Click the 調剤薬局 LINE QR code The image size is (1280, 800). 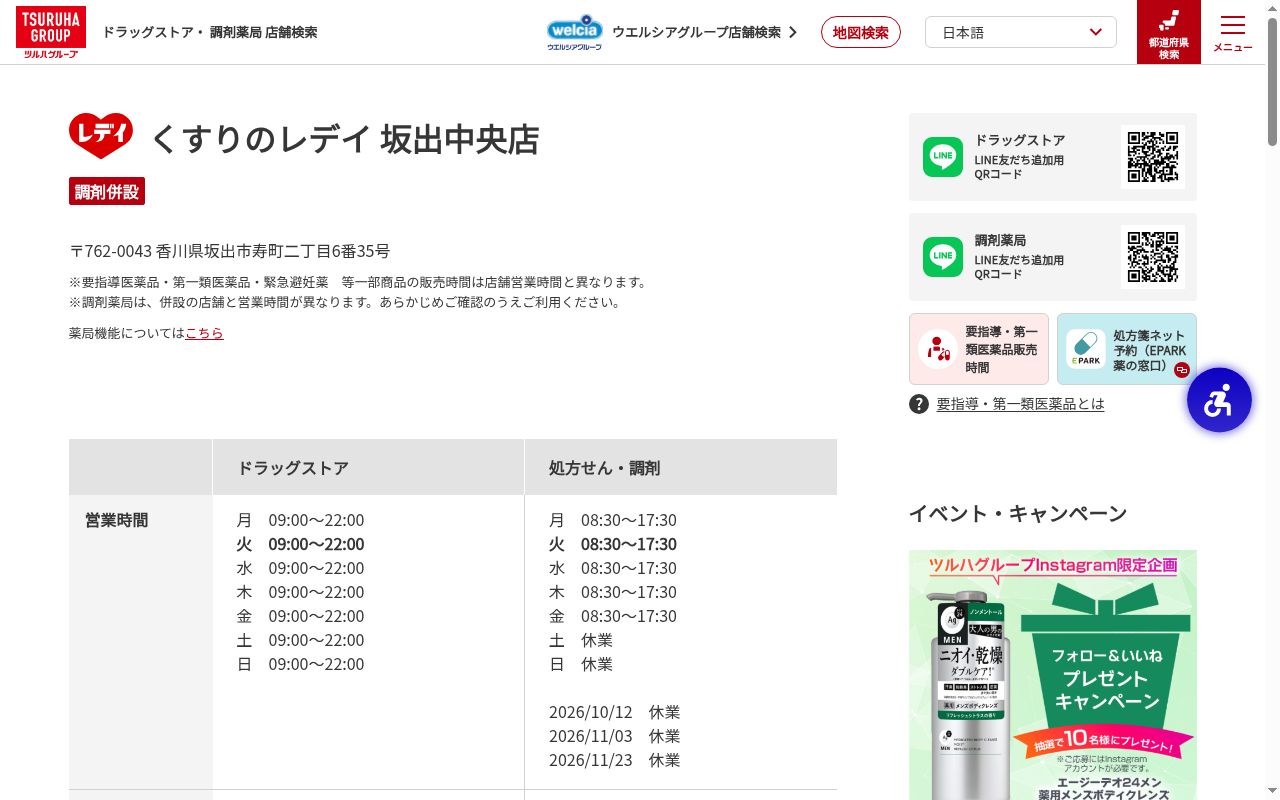click(x=1153, y=257)
